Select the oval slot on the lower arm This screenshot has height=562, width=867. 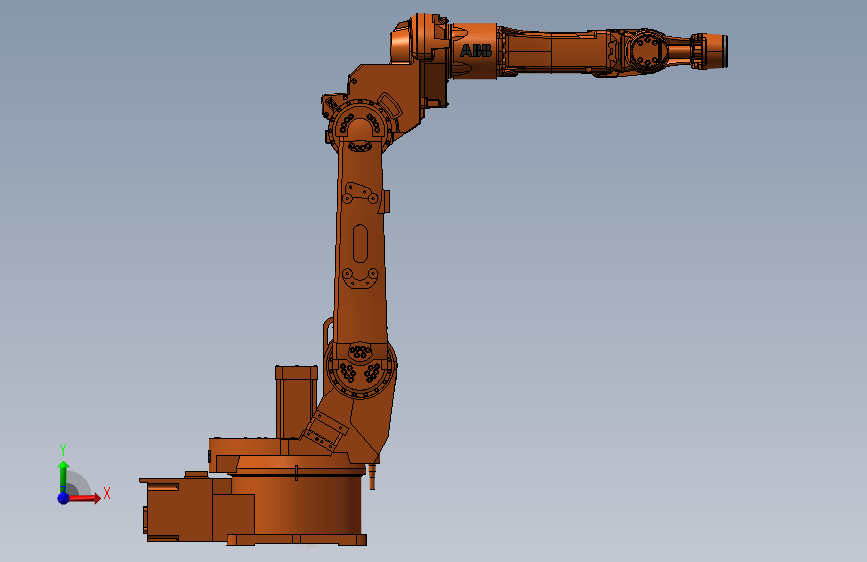point(360,243)
